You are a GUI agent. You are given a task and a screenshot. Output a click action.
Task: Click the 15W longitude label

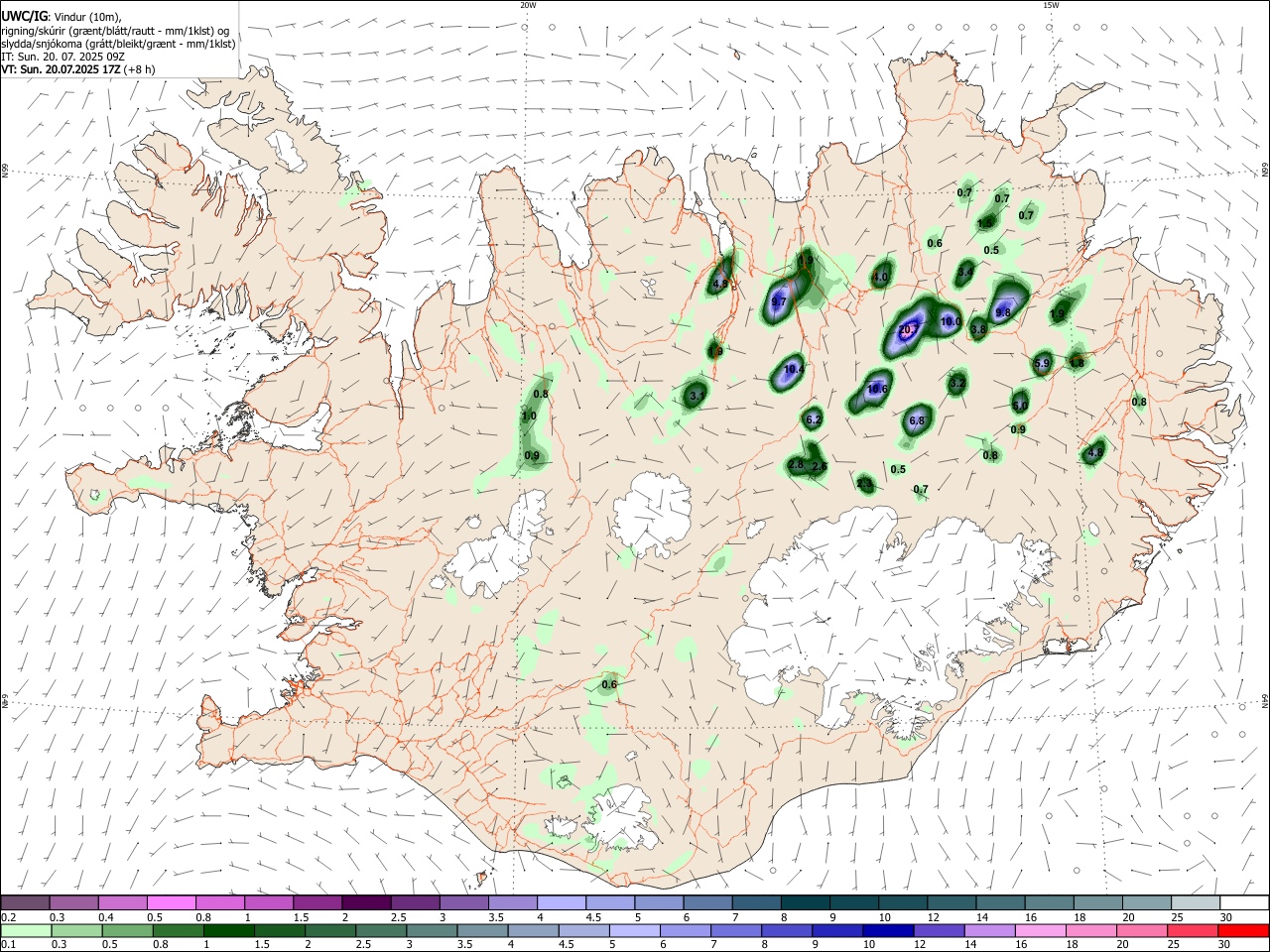[x=1050, y=5]
